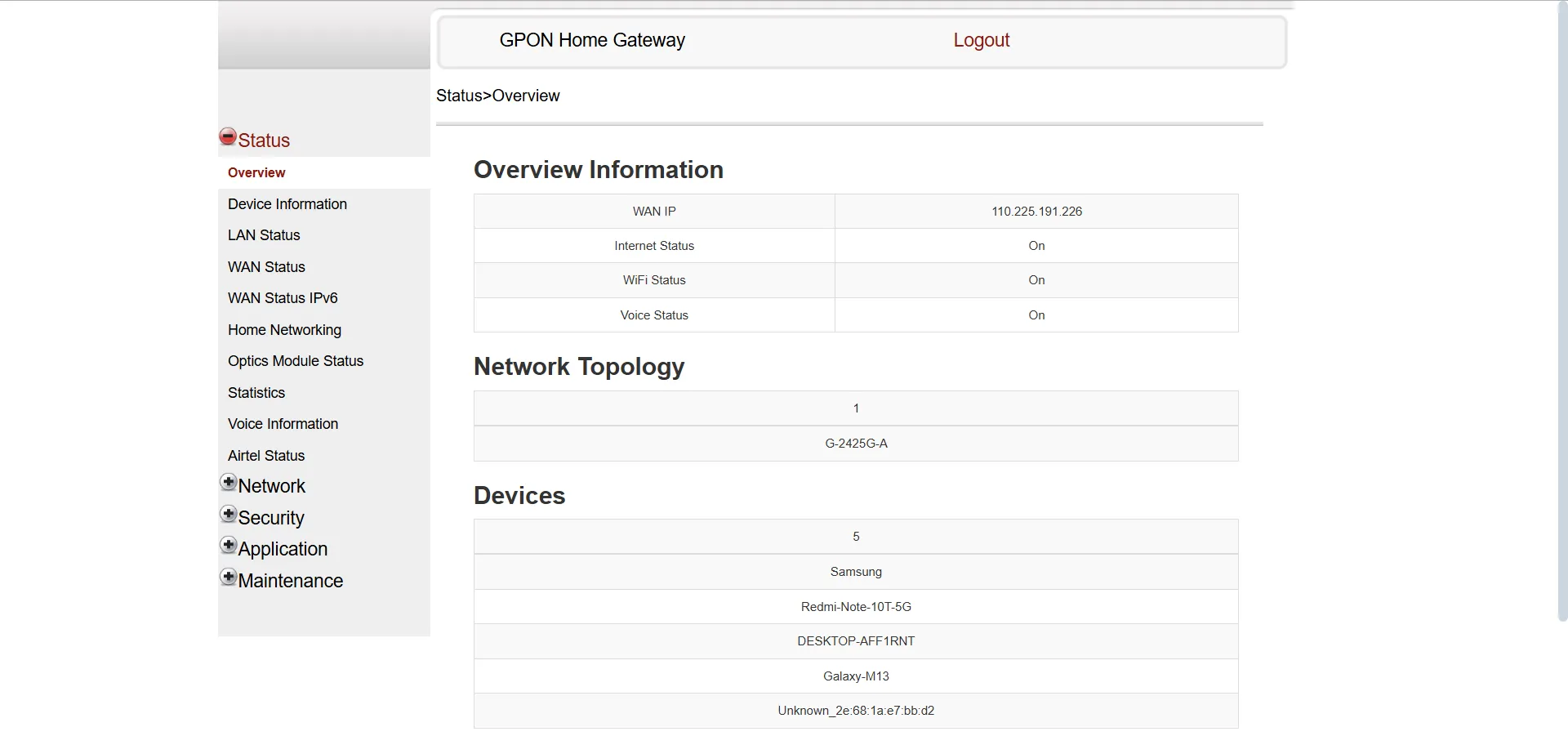The width and height of the screenshot is (1568, 745).
Task: Collapse the Status section using its minus icon
Action: [227, 136]
